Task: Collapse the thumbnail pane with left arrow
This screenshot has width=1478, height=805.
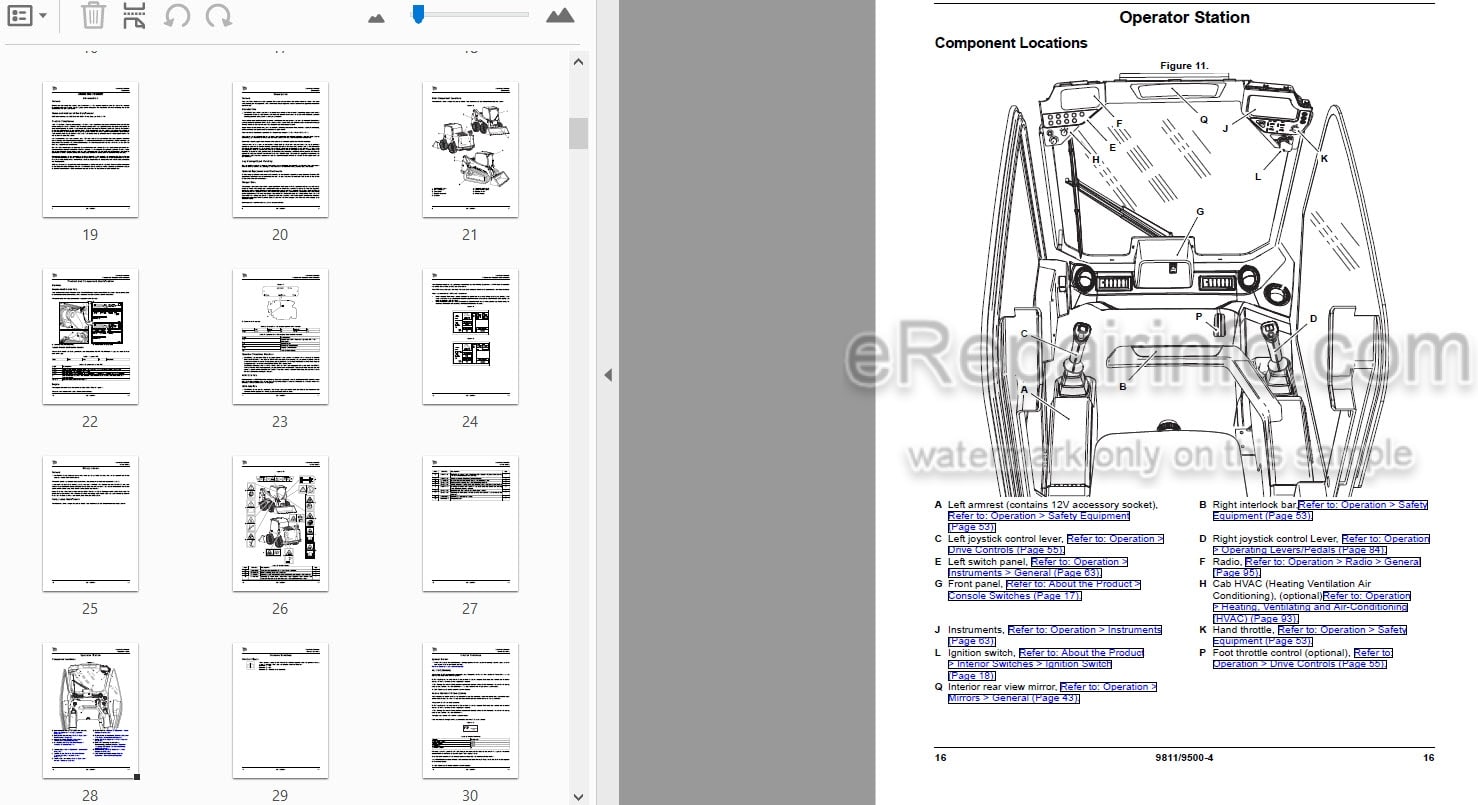Action: click(607, 375)
